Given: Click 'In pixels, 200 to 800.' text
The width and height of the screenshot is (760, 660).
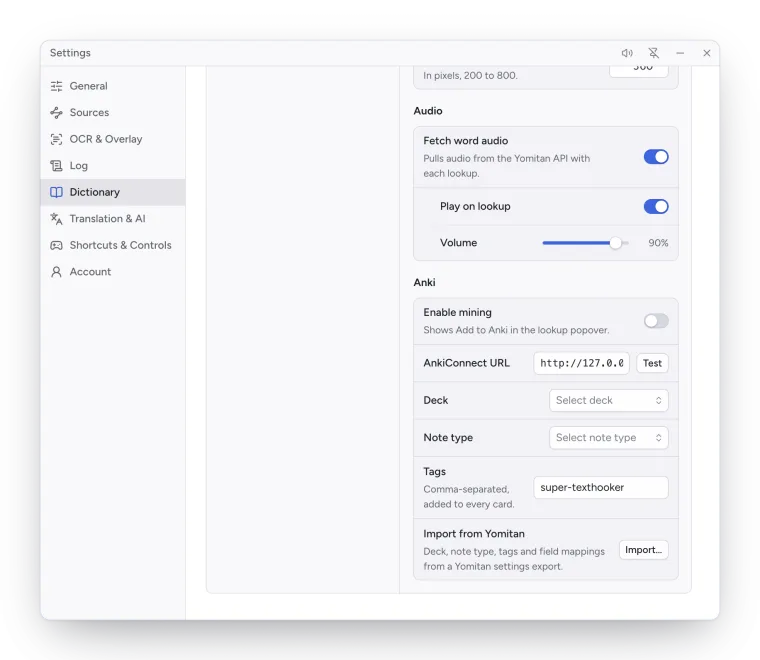Looking at the screenshot, I should click(470, 76).
